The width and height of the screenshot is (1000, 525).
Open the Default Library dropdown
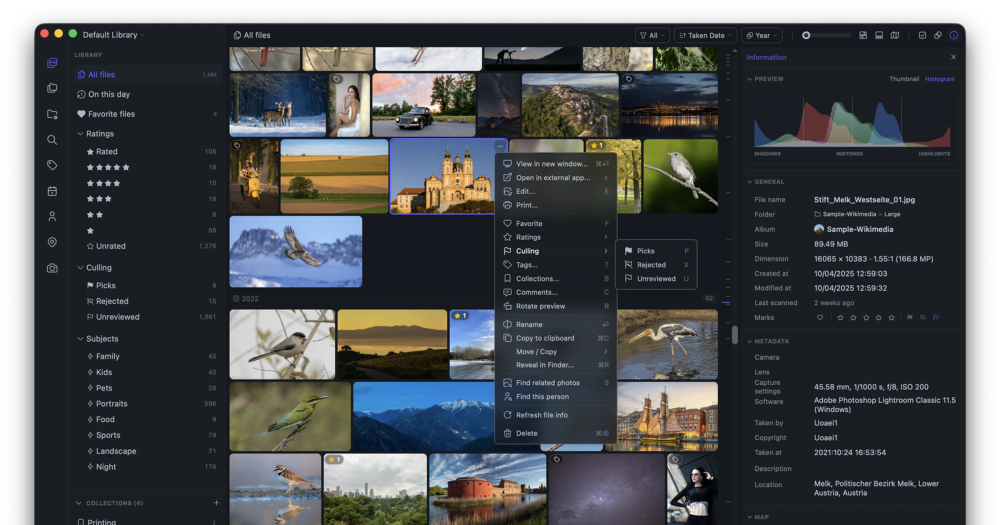tap(114, 35)
